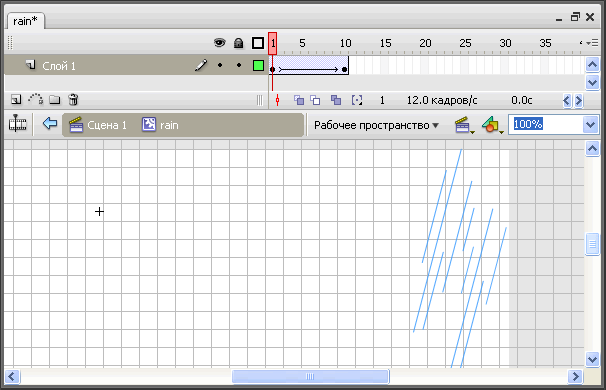Toggle edit multiple frames icon
606x390 pixels.
(336, 100)
